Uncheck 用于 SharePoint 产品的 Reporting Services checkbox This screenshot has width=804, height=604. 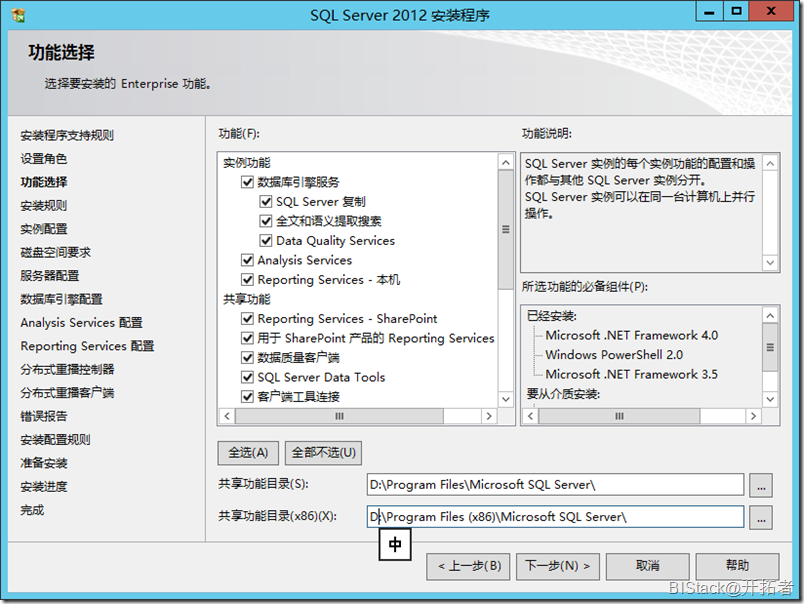[x=247, y=338]
